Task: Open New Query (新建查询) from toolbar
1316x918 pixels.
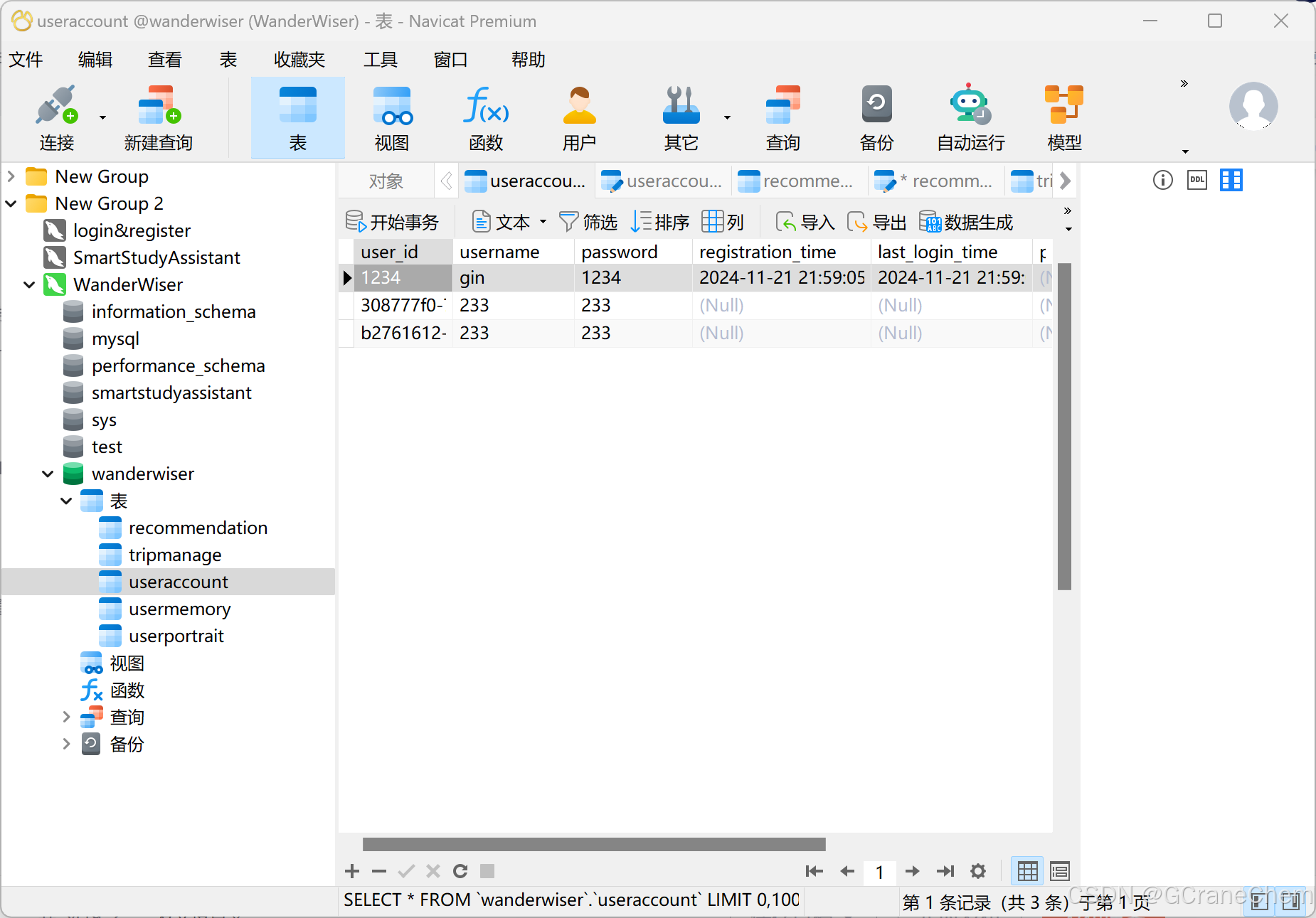Action: 159,118
